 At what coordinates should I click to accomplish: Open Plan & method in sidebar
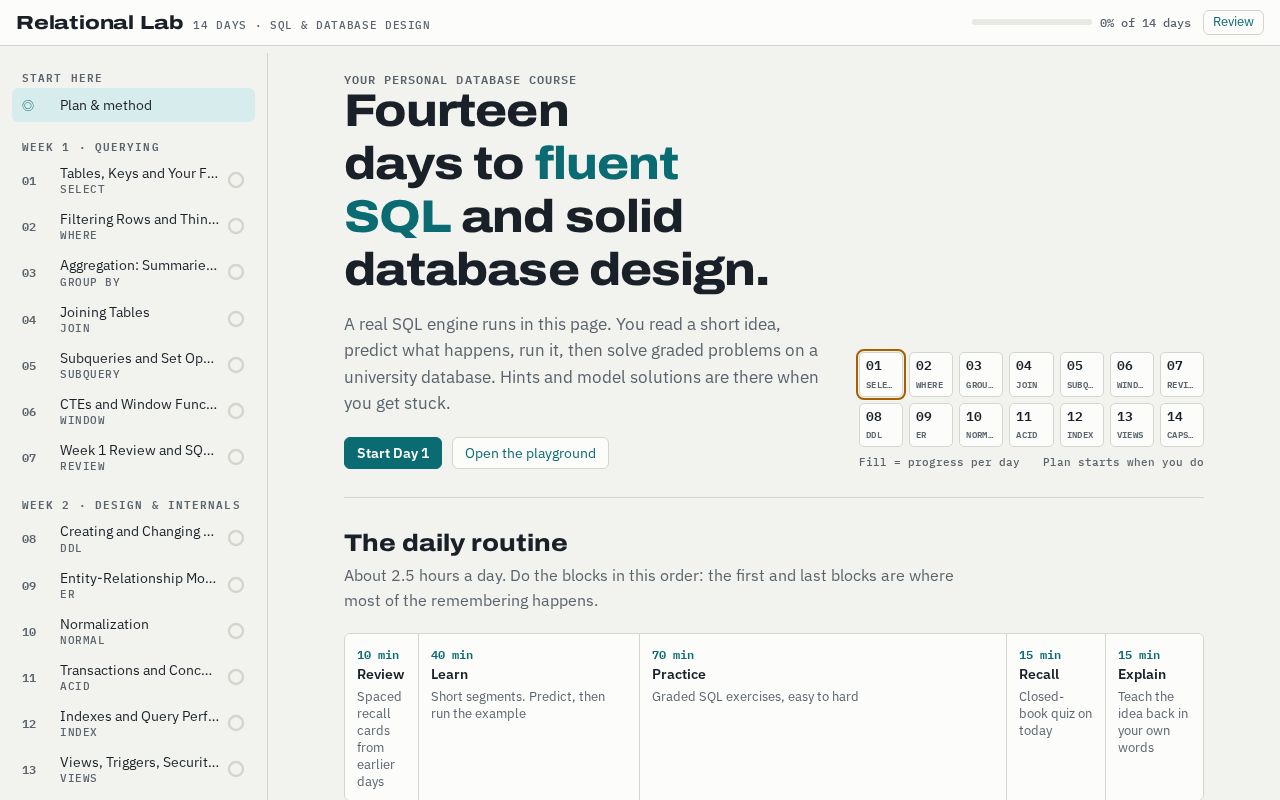click(133, 105)
